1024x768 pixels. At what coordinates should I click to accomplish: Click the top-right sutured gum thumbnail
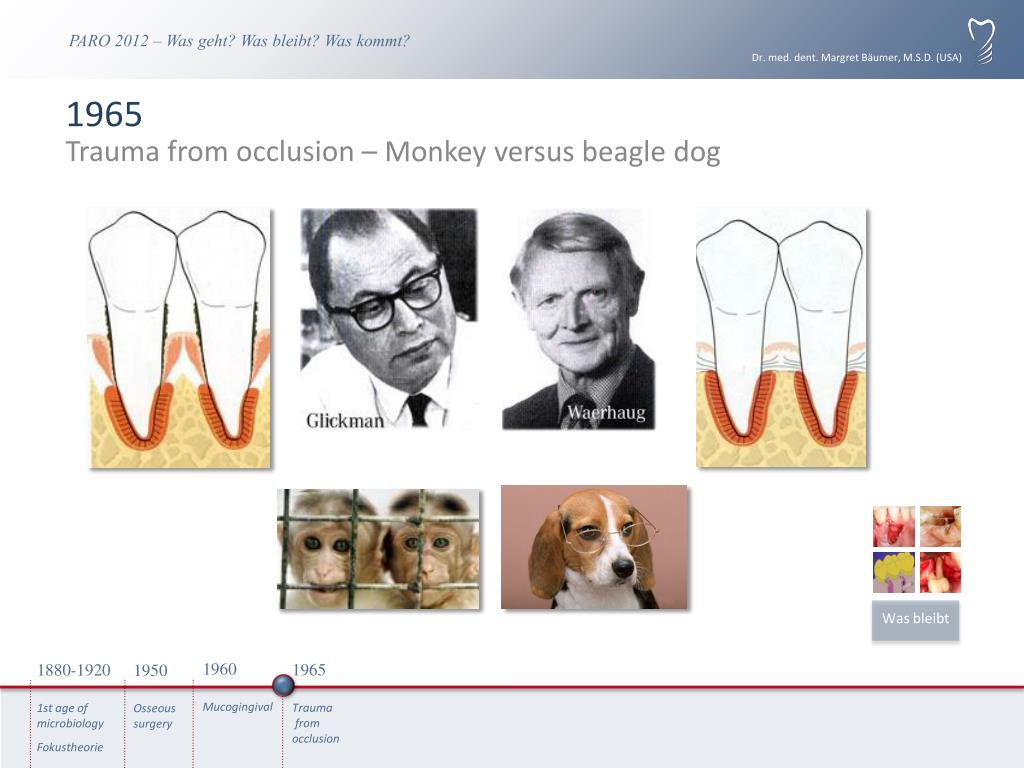point(940,526)
